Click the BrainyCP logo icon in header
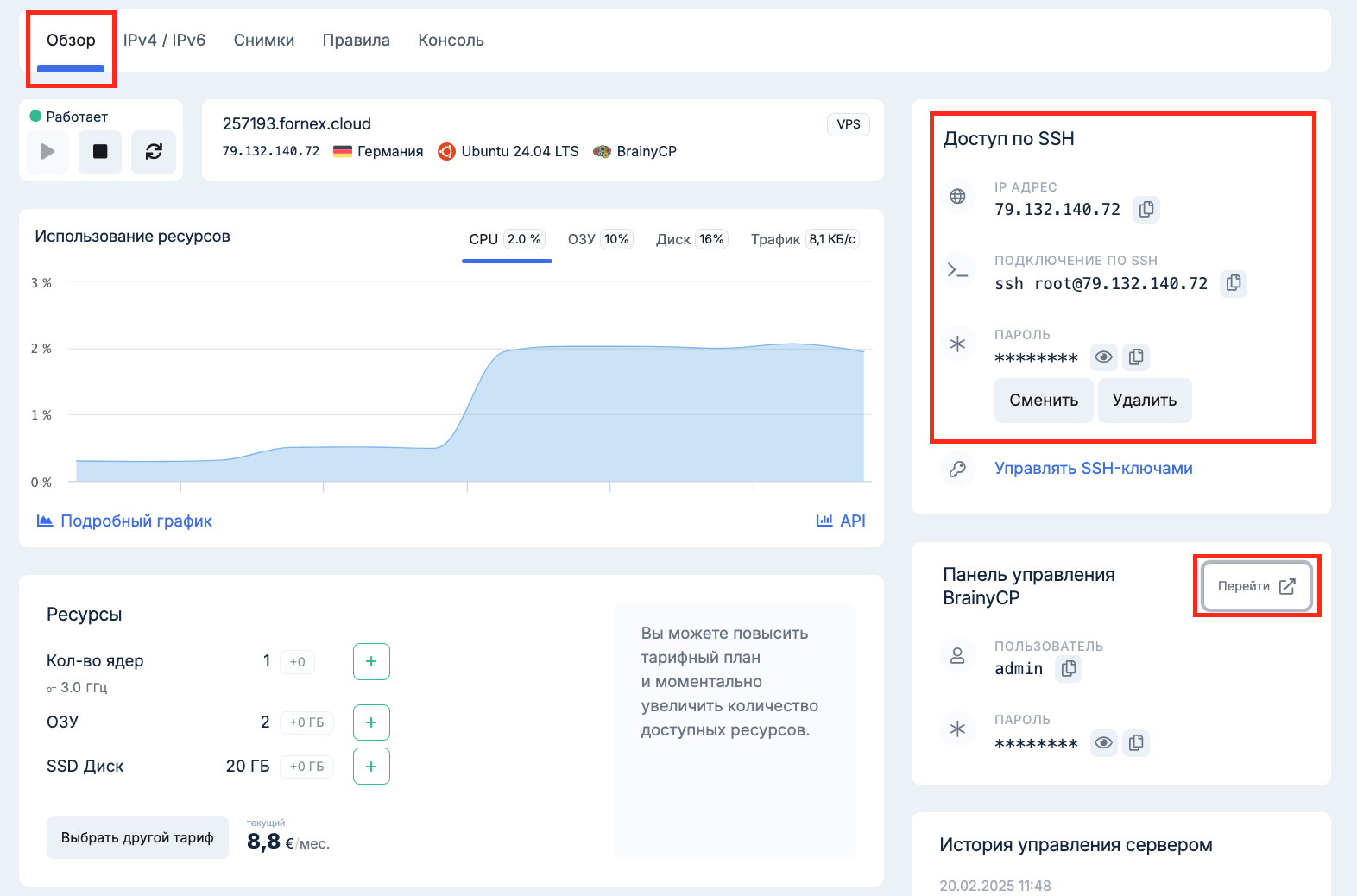The width and height of the screenshot is (1357, 896). tap(602, 152)
